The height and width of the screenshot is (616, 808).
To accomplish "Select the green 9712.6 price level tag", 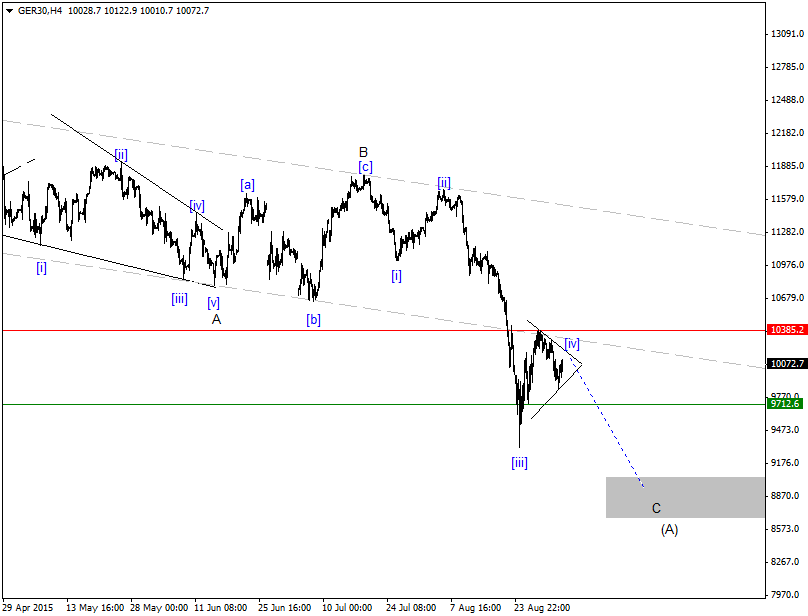I will [x=785, y=404].
